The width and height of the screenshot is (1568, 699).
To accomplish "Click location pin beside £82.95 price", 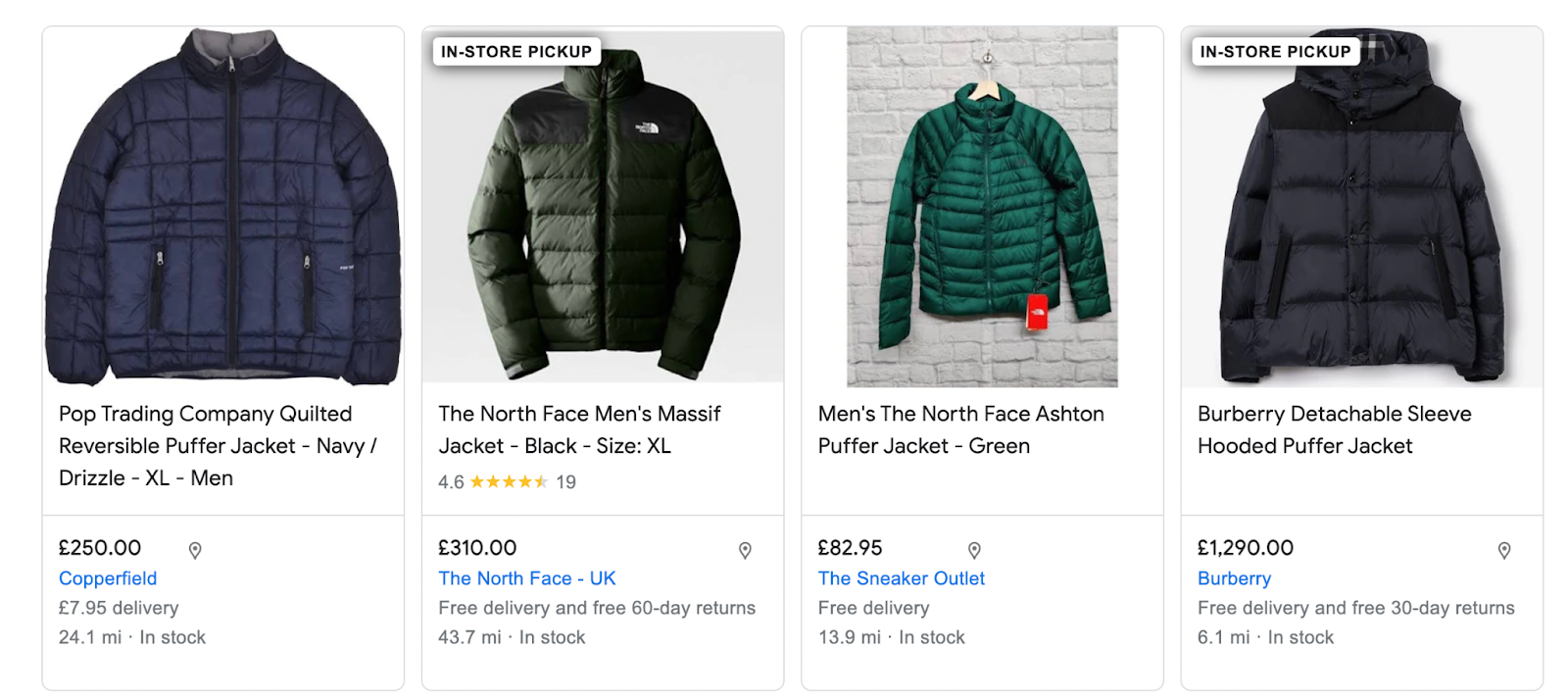I will 974,550.
